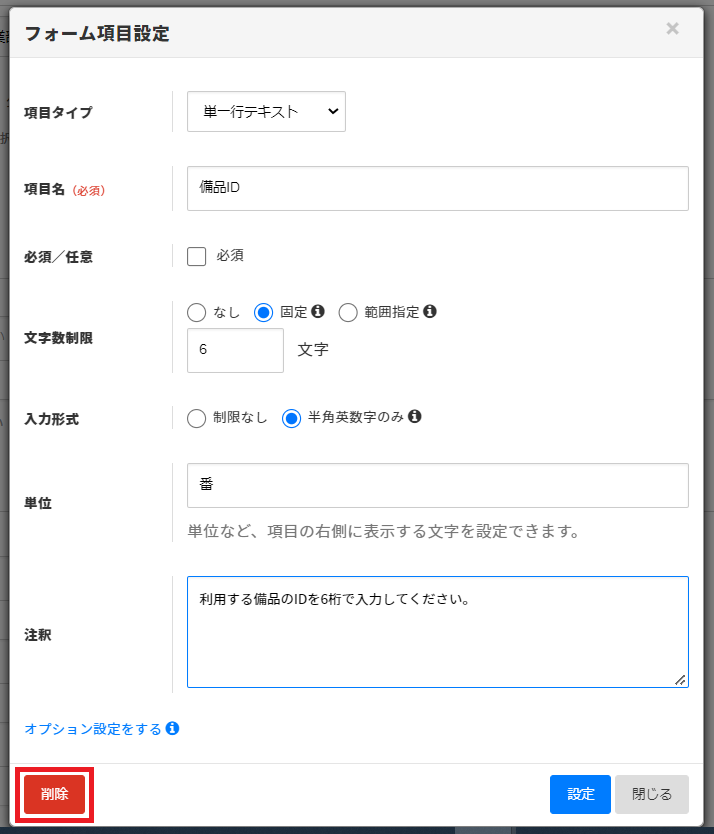Select the なし character limit radio button
This screenshot has width=714, height=834.
pyautogui.click(x=197, y=312)
